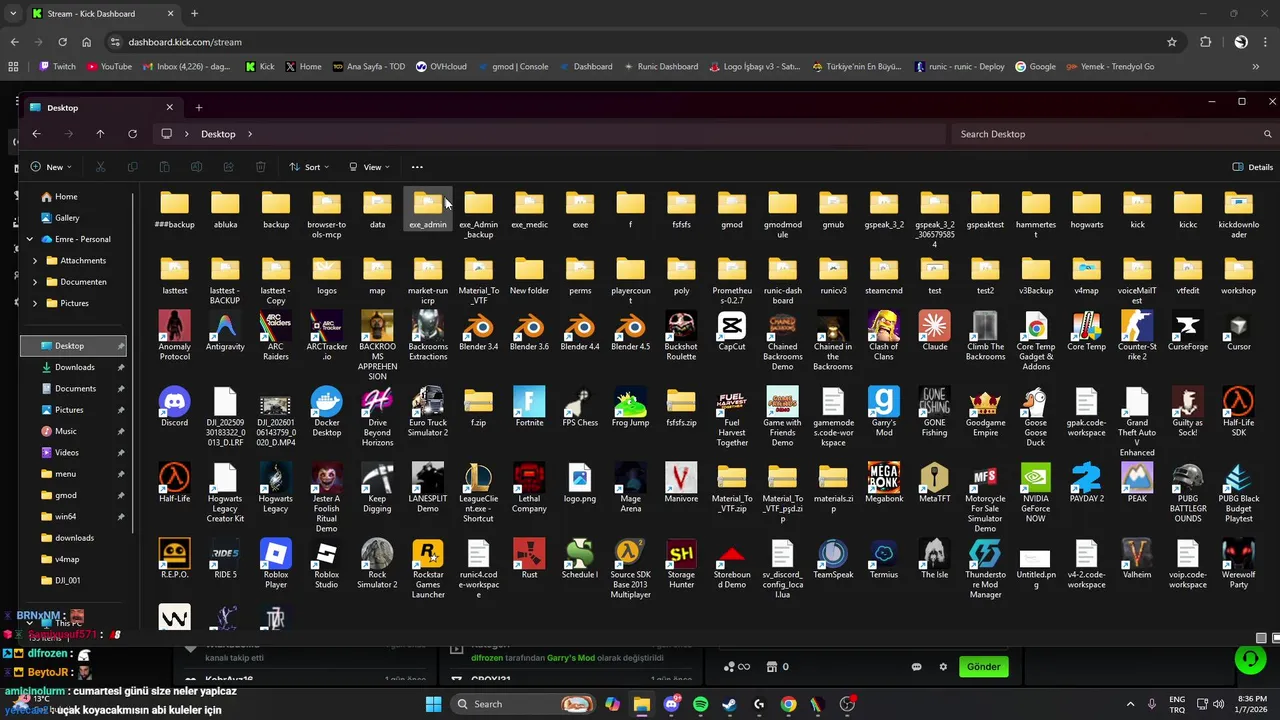1280x720 pixels.
Task: Open the CapCut shortcut
Action: point(732,332)
